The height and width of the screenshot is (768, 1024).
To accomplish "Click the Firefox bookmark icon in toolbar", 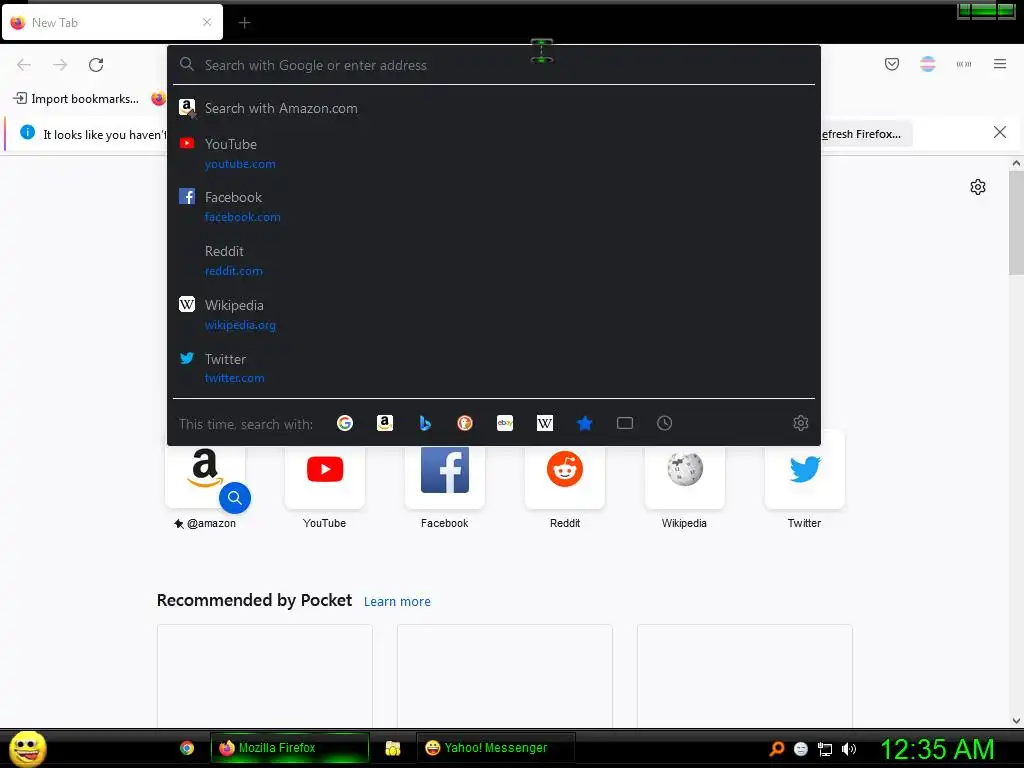I will coord(158,99).
